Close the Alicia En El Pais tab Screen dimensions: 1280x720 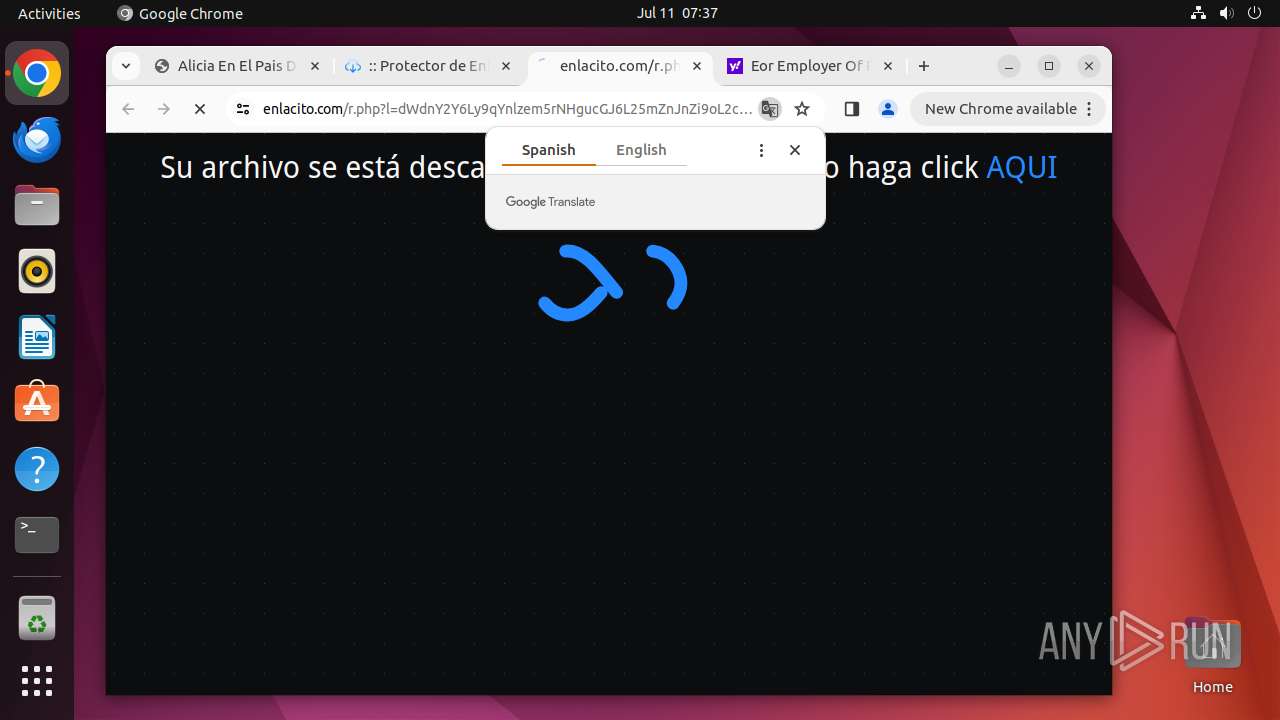315,66
